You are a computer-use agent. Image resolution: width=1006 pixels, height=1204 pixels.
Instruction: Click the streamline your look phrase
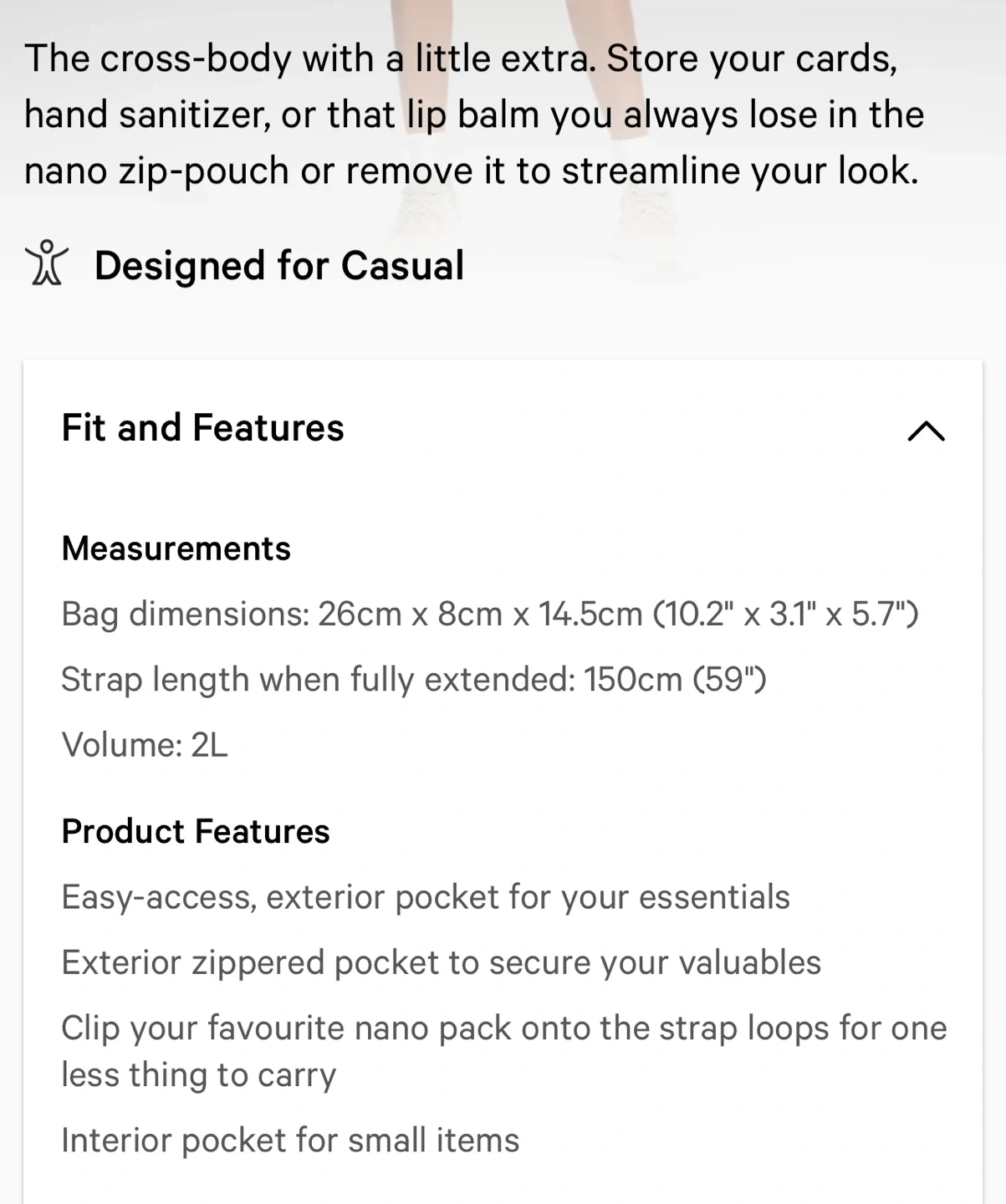click(739, 171)
